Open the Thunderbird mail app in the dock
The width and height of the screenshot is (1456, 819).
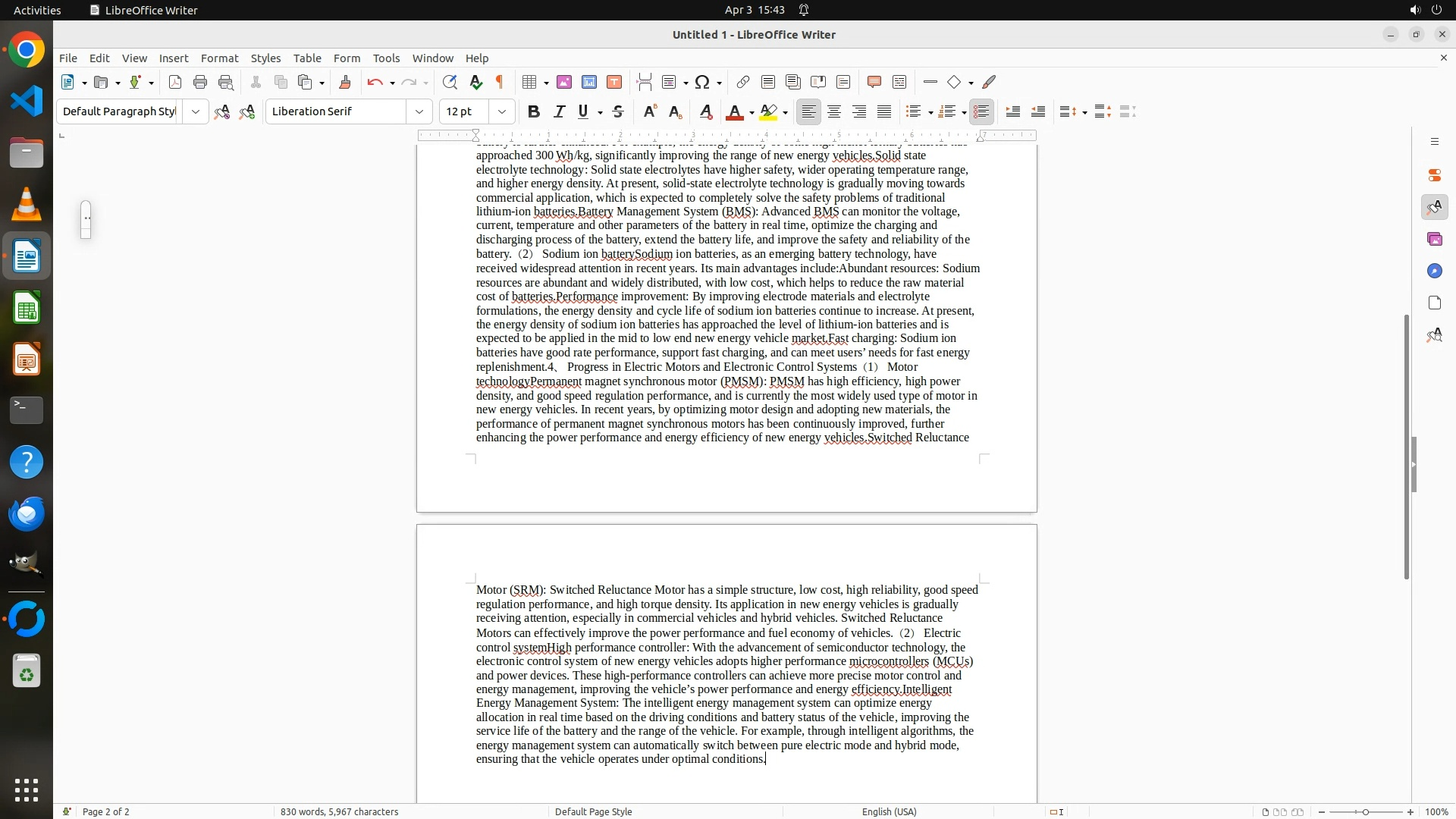(27, 513)
